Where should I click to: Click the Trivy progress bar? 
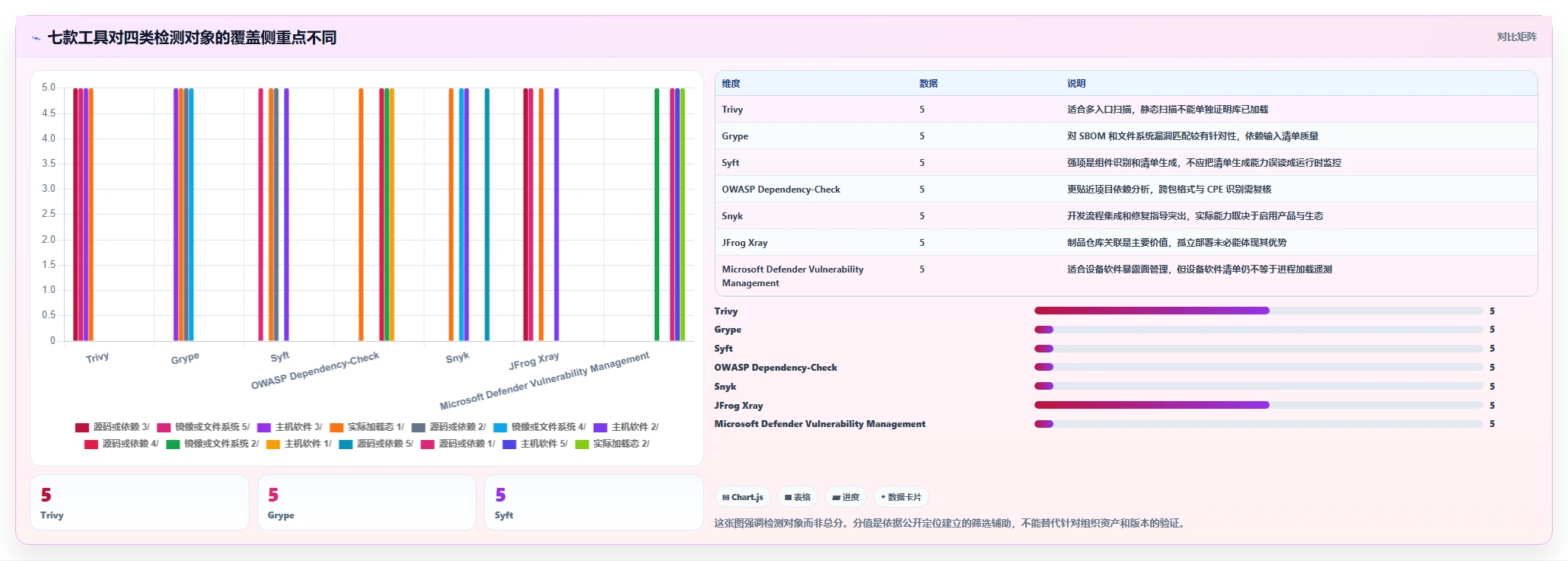tap(1258, 311)
